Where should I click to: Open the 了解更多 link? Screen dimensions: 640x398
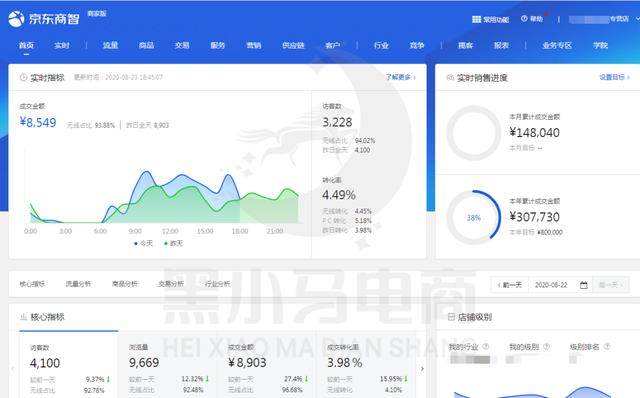click(x=400, y=77)
